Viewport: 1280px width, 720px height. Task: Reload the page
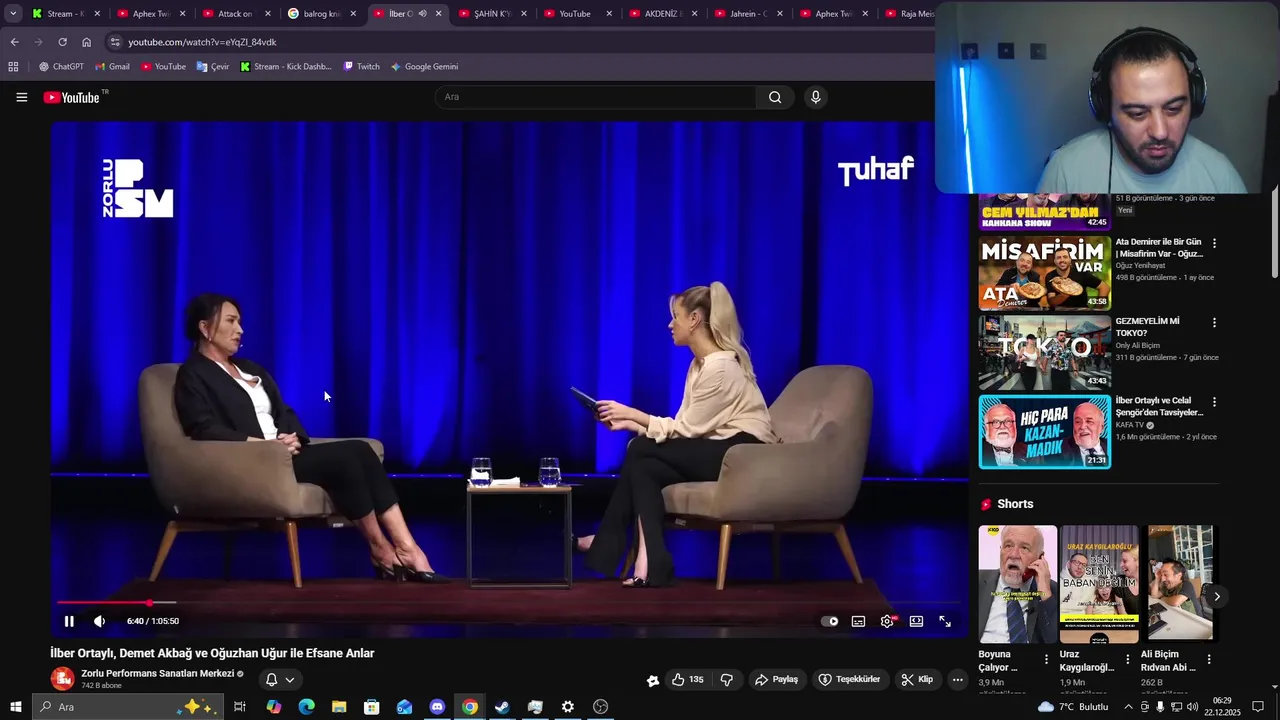(x=62, y=42)
